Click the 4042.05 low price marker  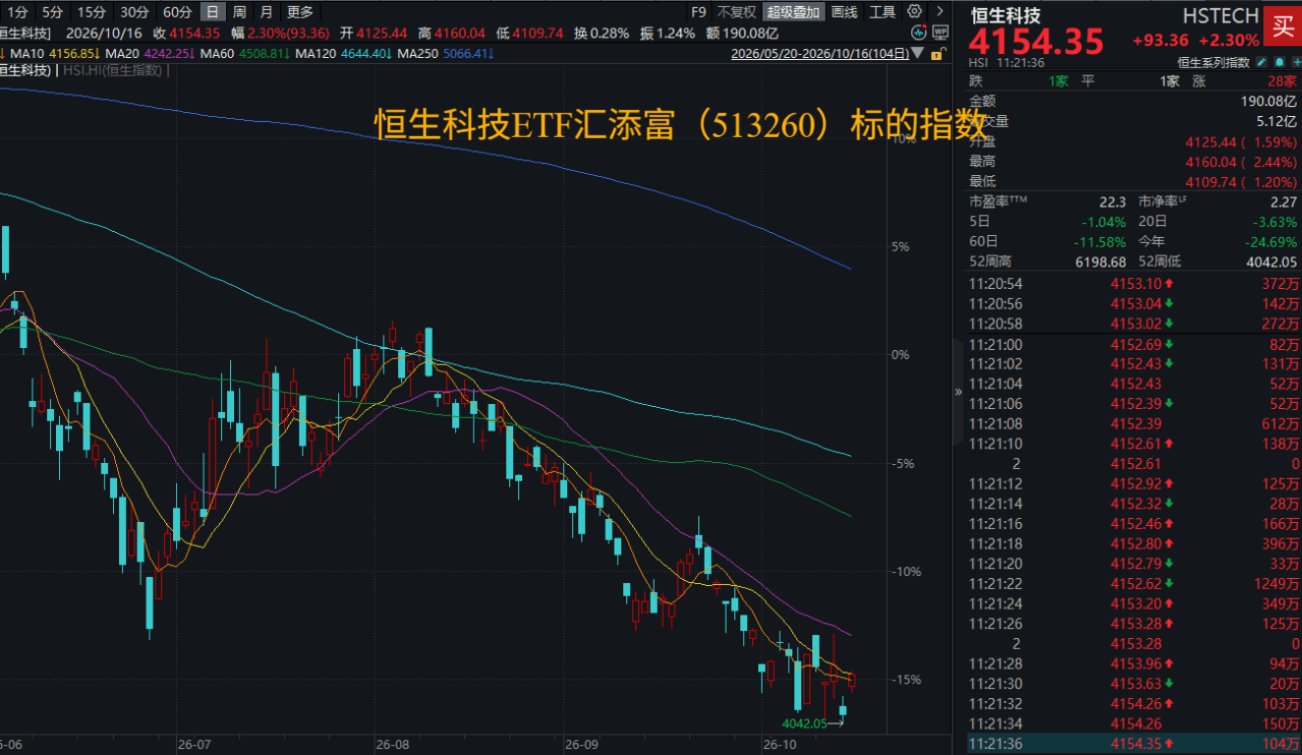click(804, 723)
